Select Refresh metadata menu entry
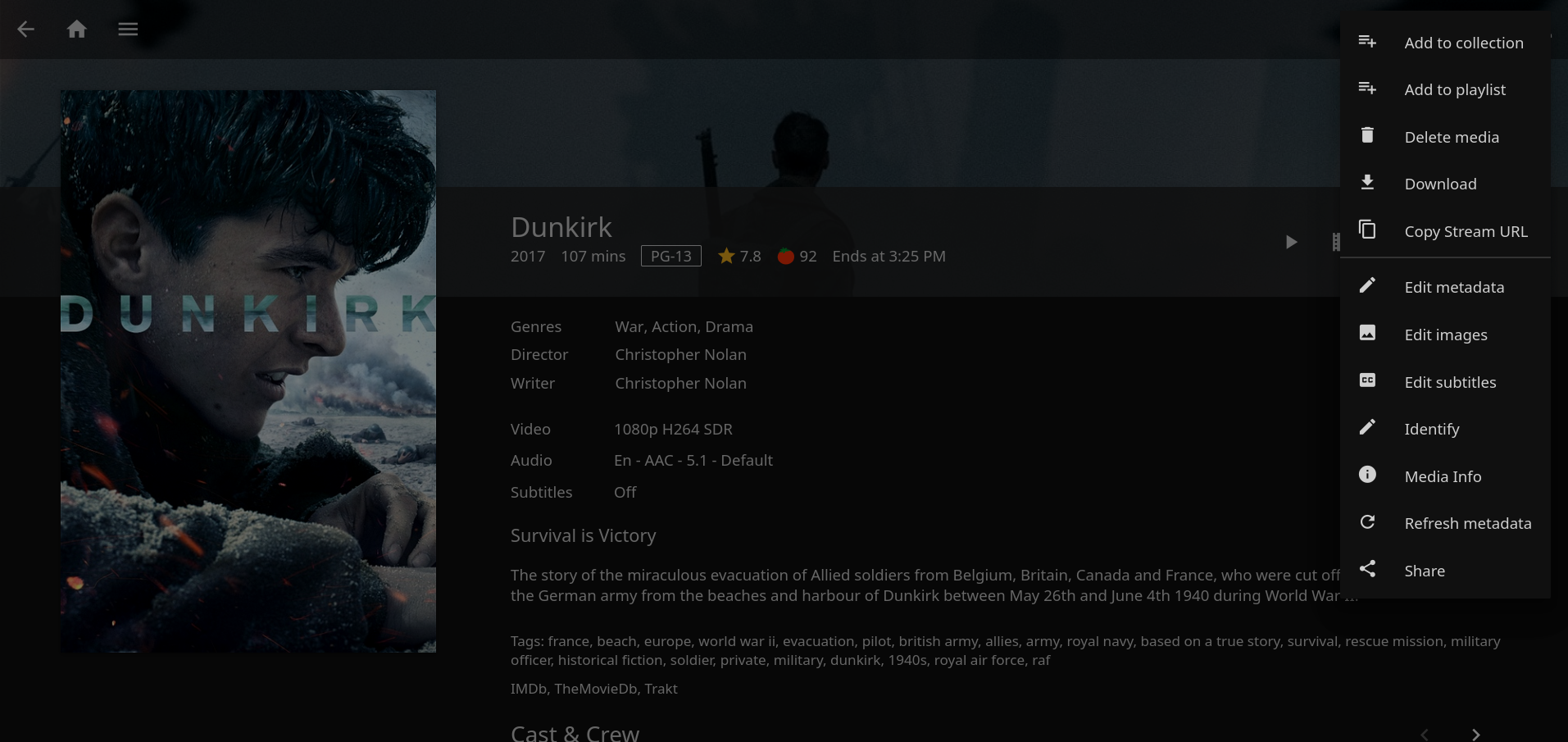 1446,523
